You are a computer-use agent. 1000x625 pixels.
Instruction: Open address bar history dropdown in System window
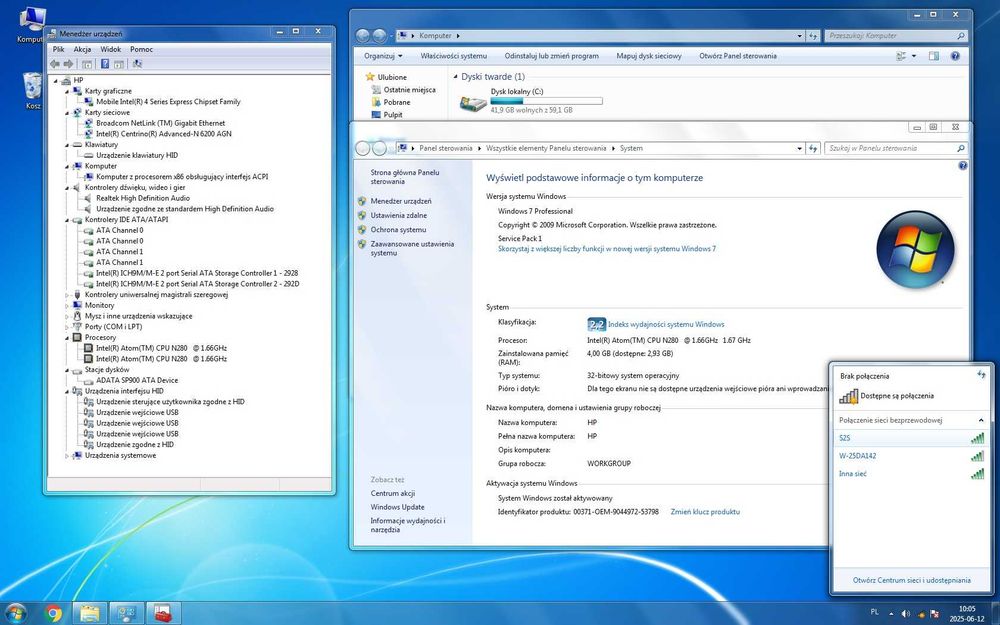pos(800,148)
